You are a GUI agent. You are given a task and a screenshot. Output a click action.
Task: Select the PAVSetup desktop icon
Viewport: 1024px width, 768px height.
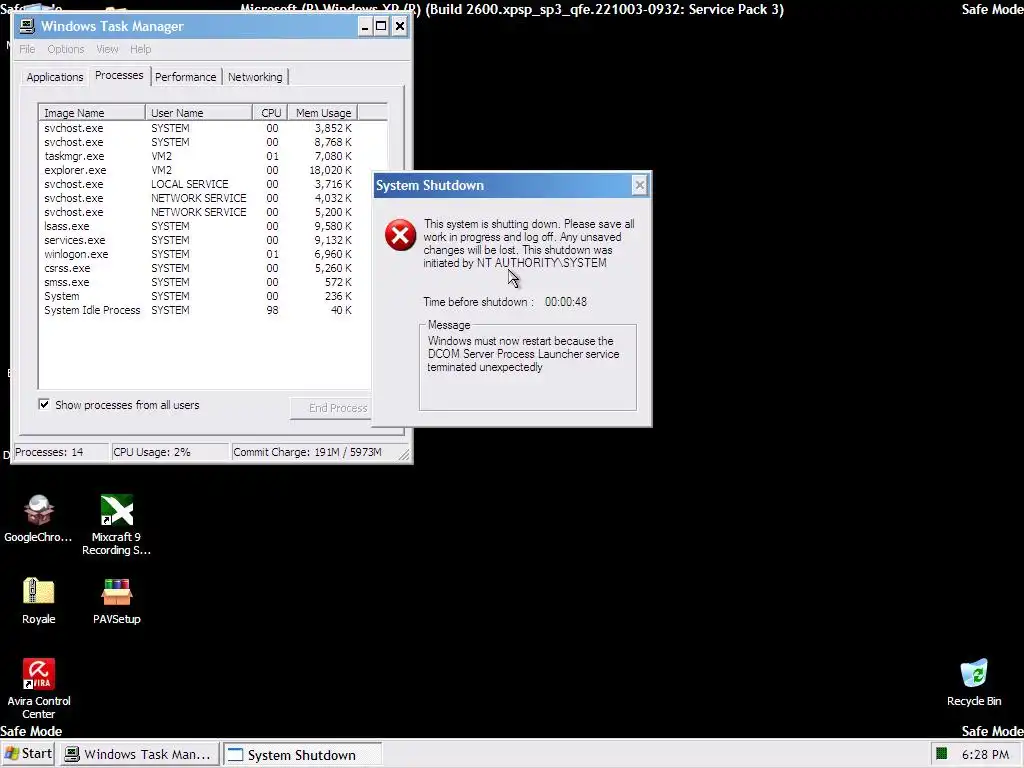tap(116, 601)
